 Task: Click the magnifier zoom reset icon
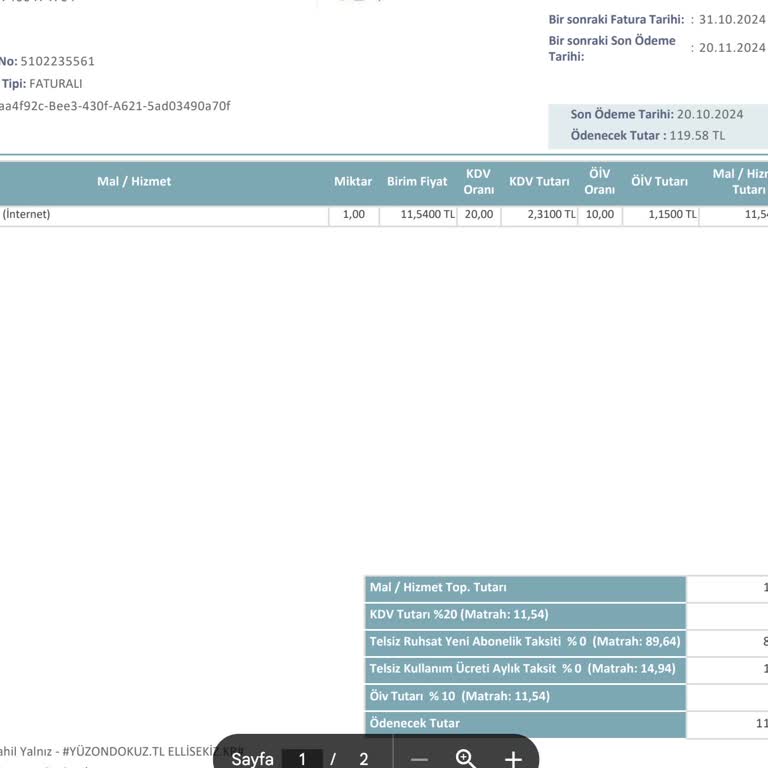pos(465,759)
